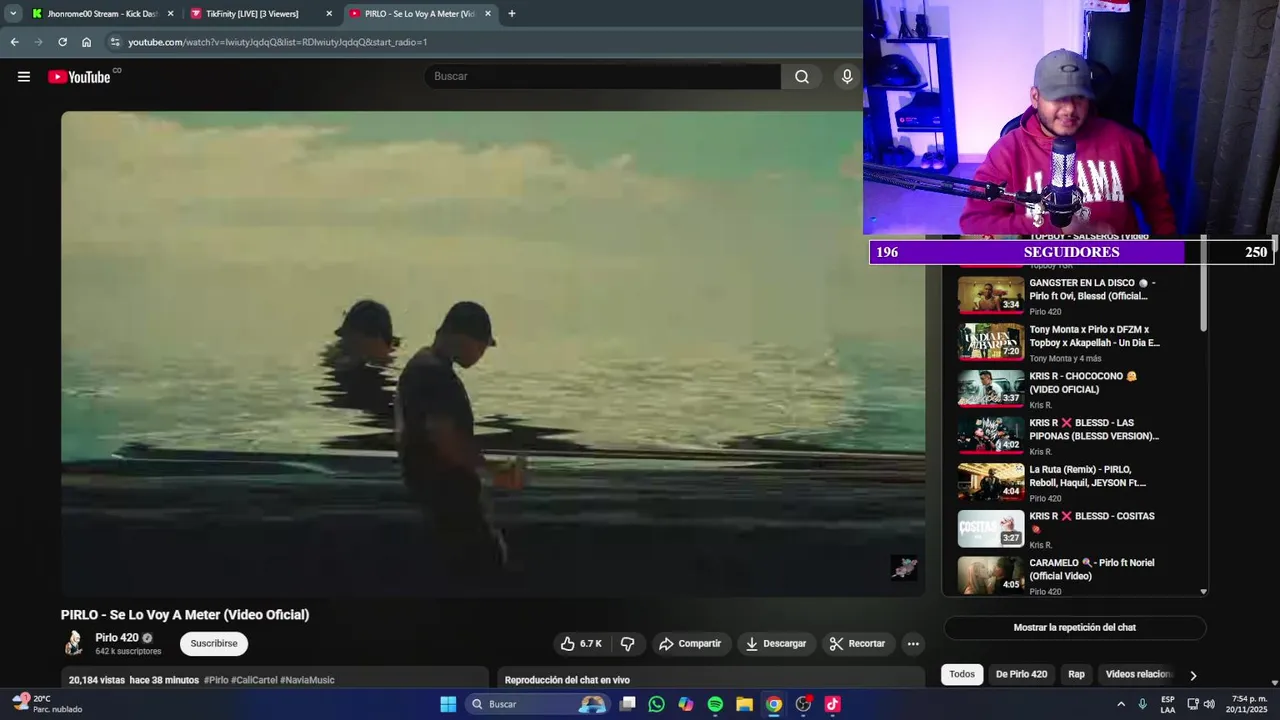Open the taskbar clock showing 7:54 p. m.
Screen dimensions: 1280x720
(1249, 704)
